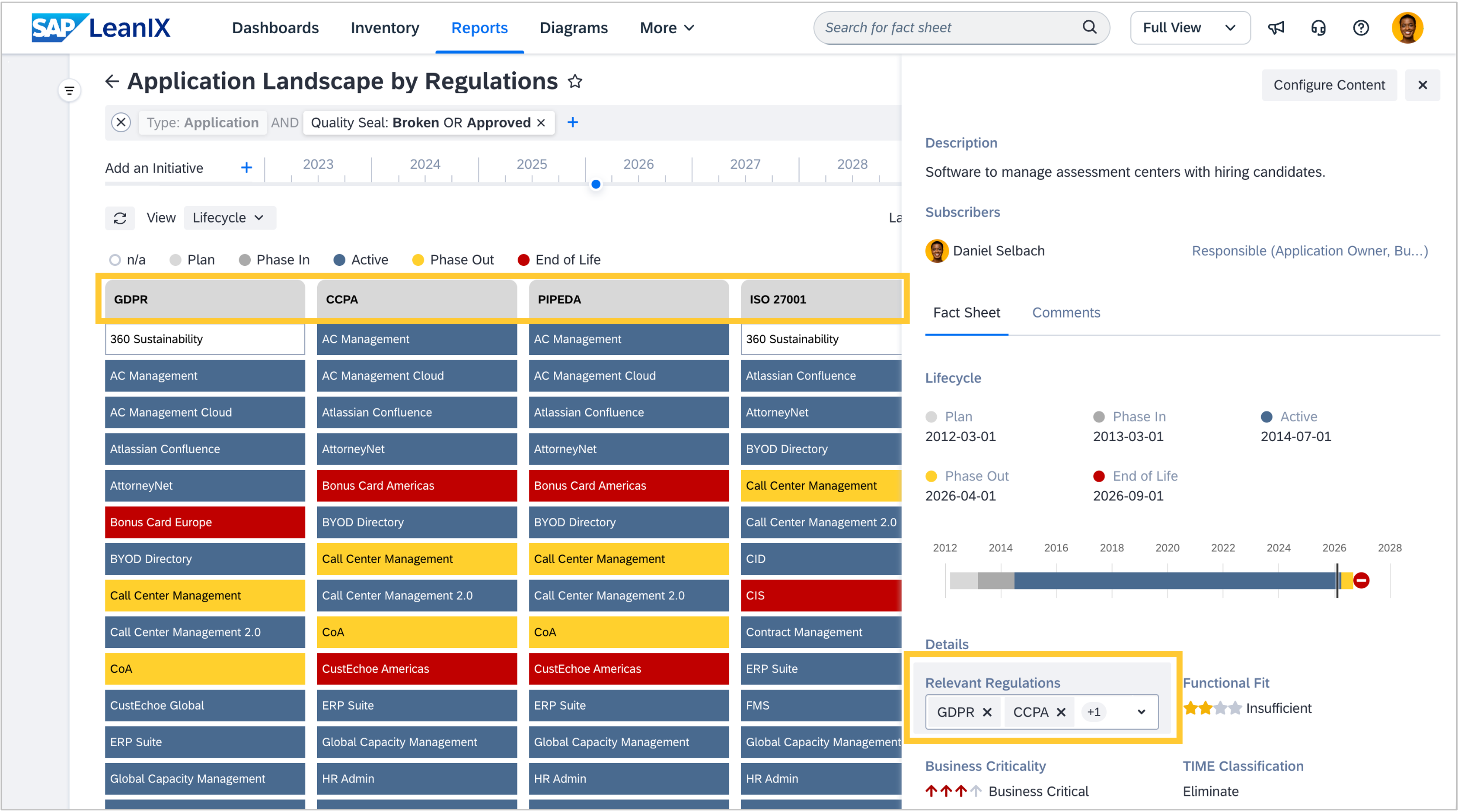
Task: Expand the Relevant Regulations dropdown
Action: (1141, 713)
